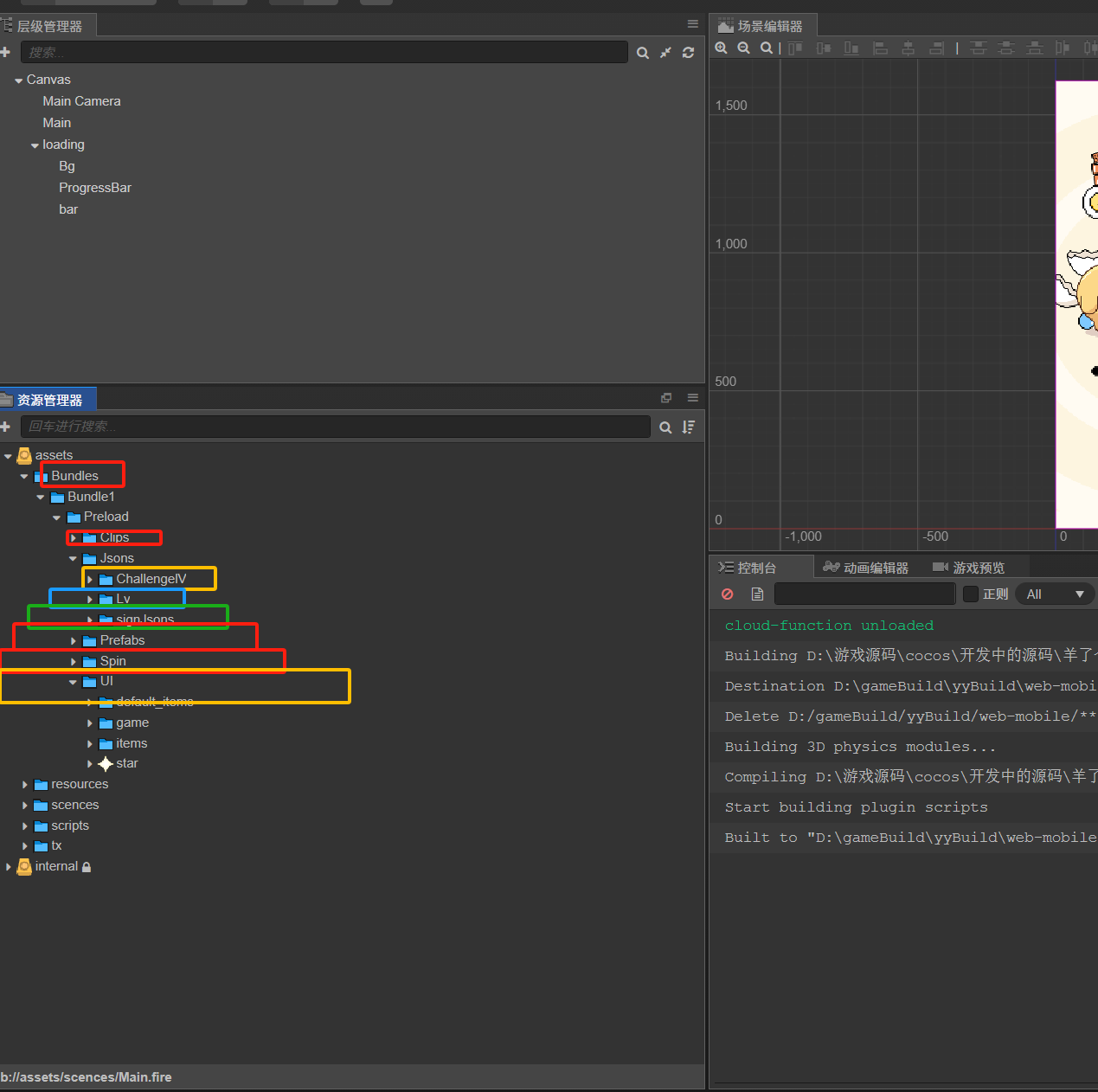
Task: Collapse the loading node
Action: click(35, 145)
